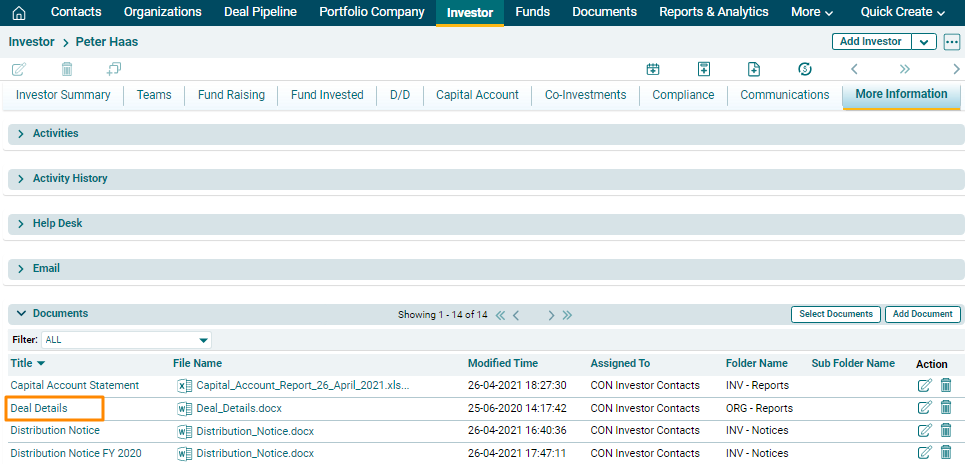Click the Add Document button
The image size is (965, 464).
pyautogui.click(x=922, y=314)
